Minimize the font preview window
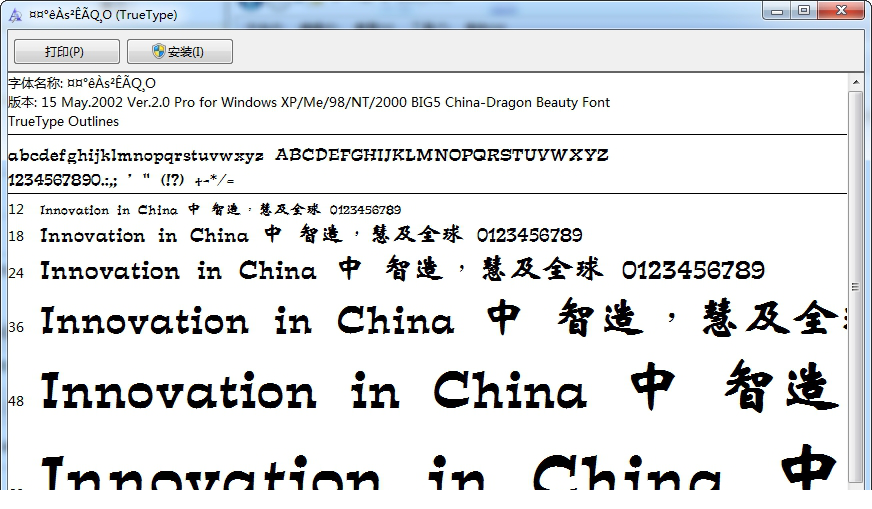This screenshot has width=872, height=509. (x=777, y=11)
